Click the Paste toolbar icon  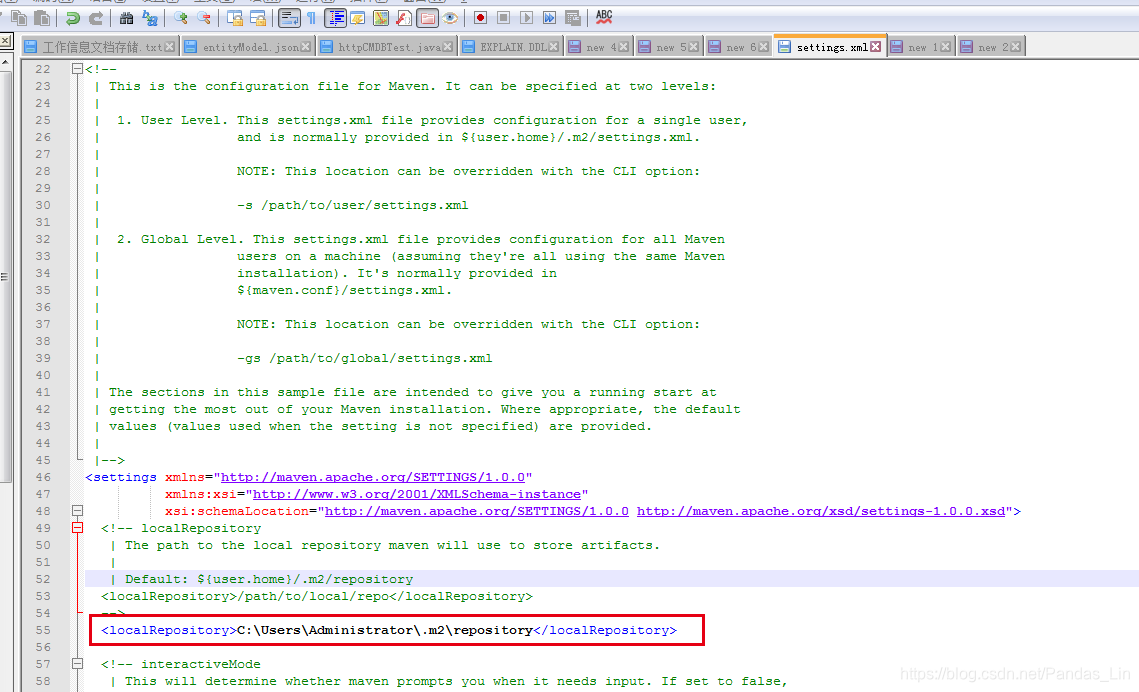tap(43, 18)
